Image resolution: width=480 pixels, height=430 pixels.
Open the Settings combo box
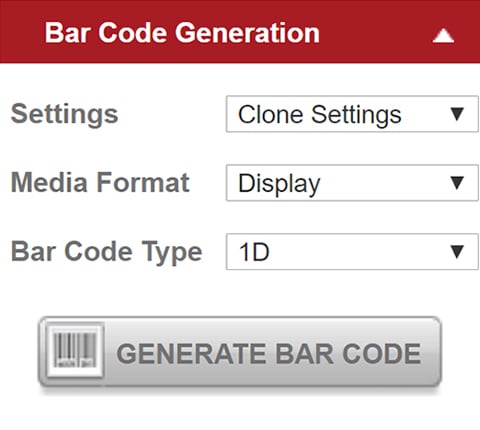tap(352, 114)
